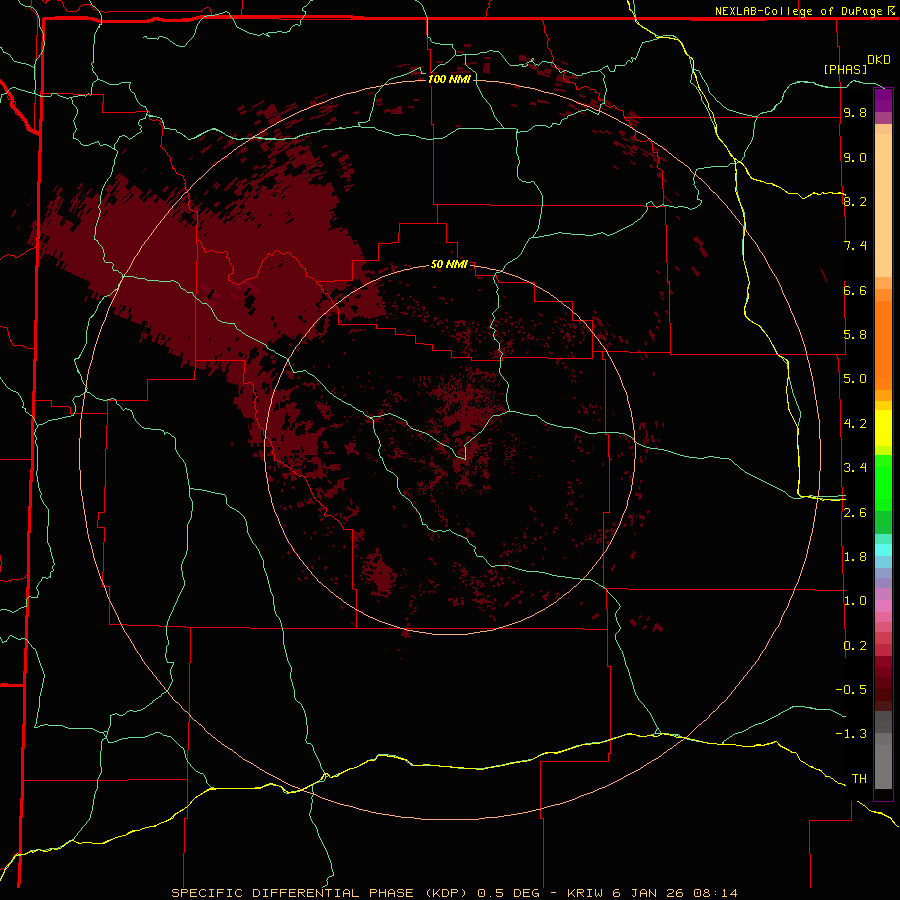Screen dimensions: 900x900
Task: Click the TH label on color scale
Action: click(x=859, y=779)
